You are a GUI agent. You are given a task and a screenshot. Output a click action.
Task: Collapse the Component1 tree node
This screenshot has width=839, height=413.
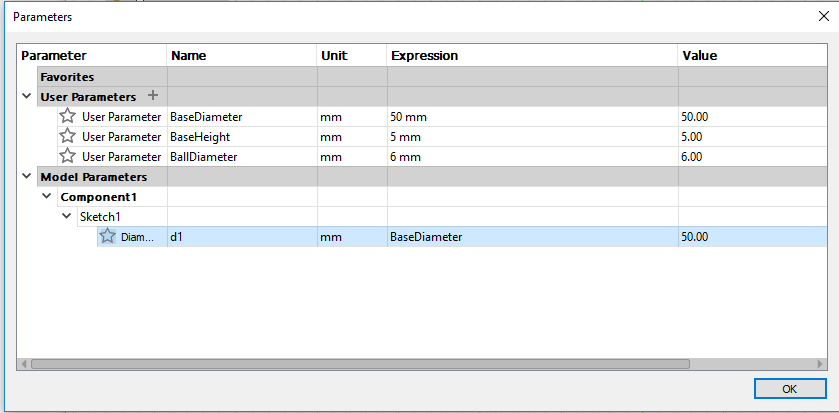pyautogui.click(x=47, y=196)
